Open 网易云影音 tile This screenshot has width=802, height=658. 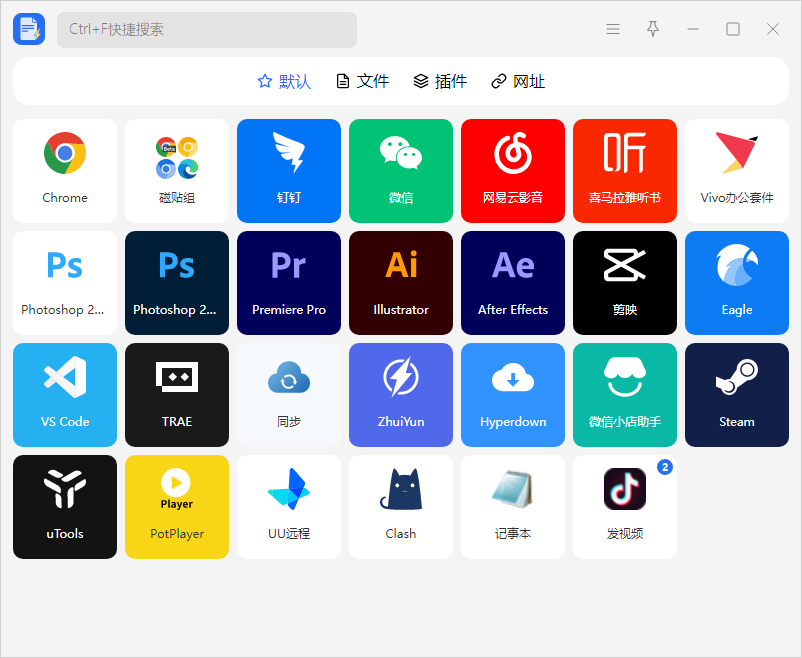pyautogui.click(x=513, y=171)
